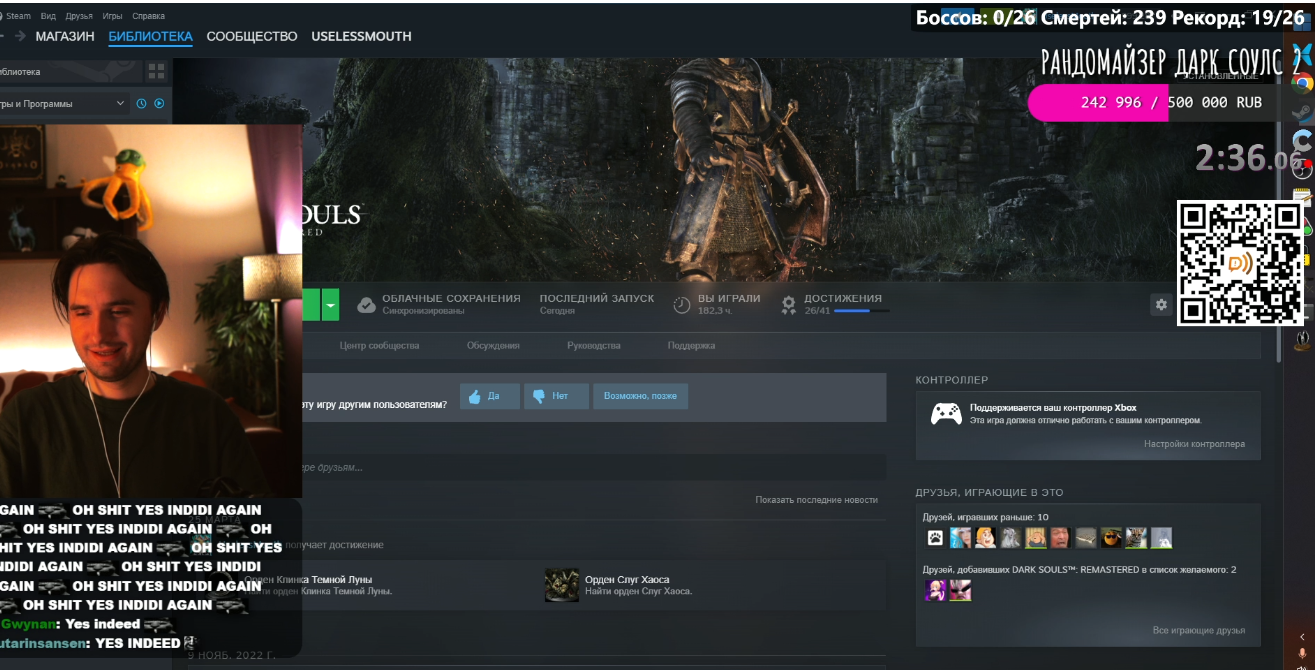Select БИБЛИОТЕКА tab
The width and height of the screenshot is (1315, 670).
tap(150, 36)
